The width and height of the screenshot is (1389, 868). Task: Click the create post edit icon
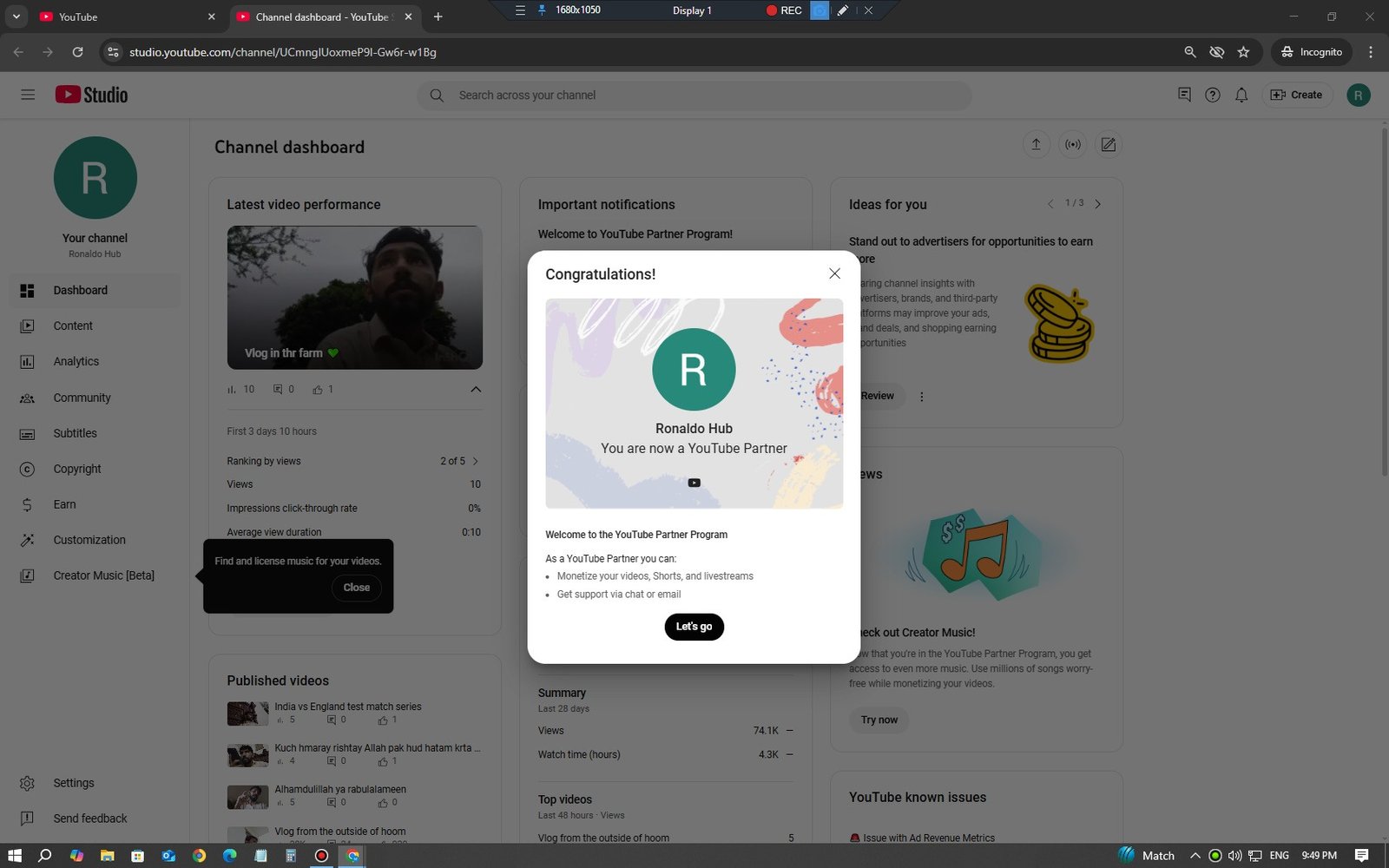click(x=1109, y=145)
